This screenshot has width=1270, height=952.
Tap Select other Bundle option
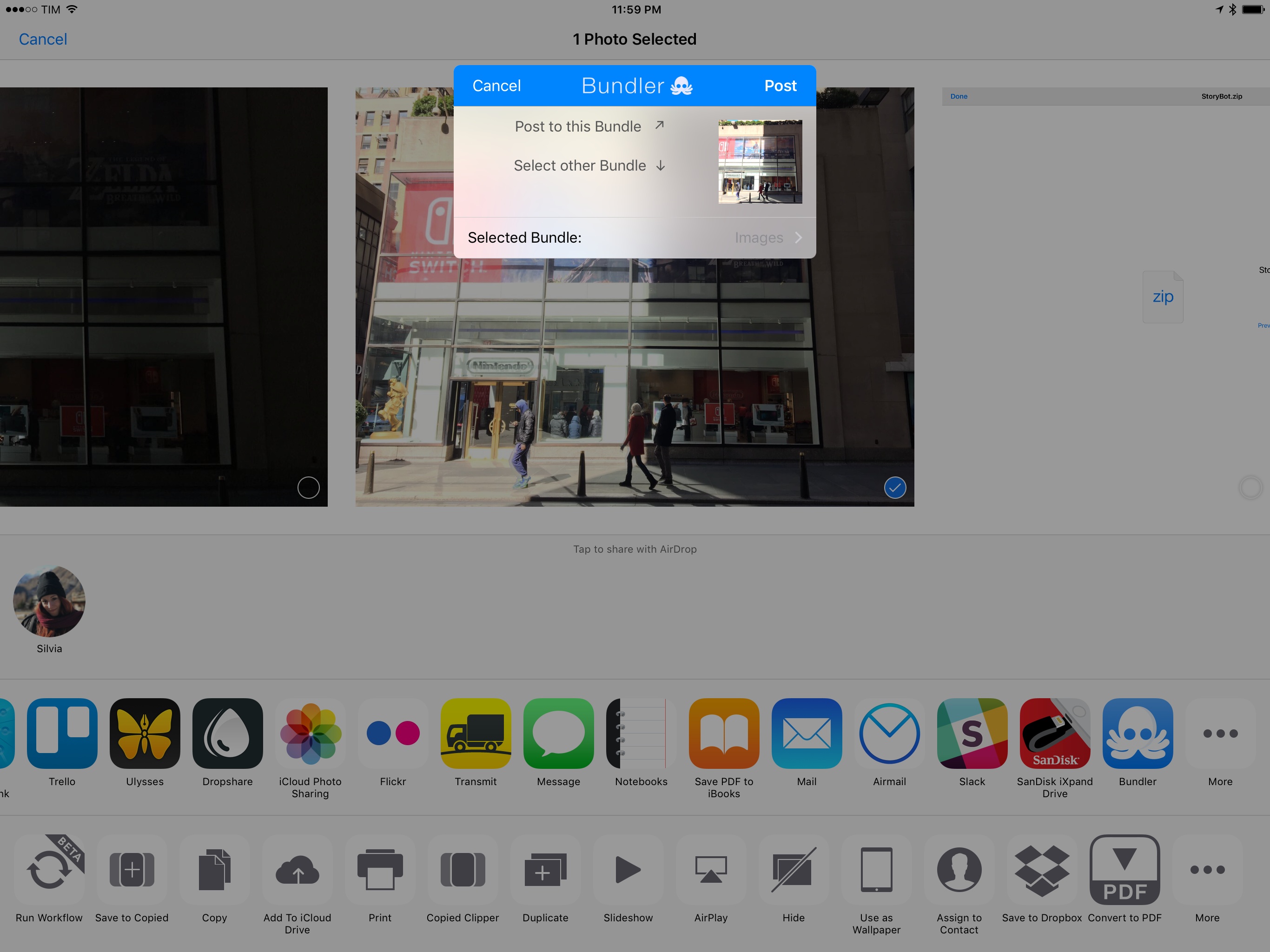point(589,165)
